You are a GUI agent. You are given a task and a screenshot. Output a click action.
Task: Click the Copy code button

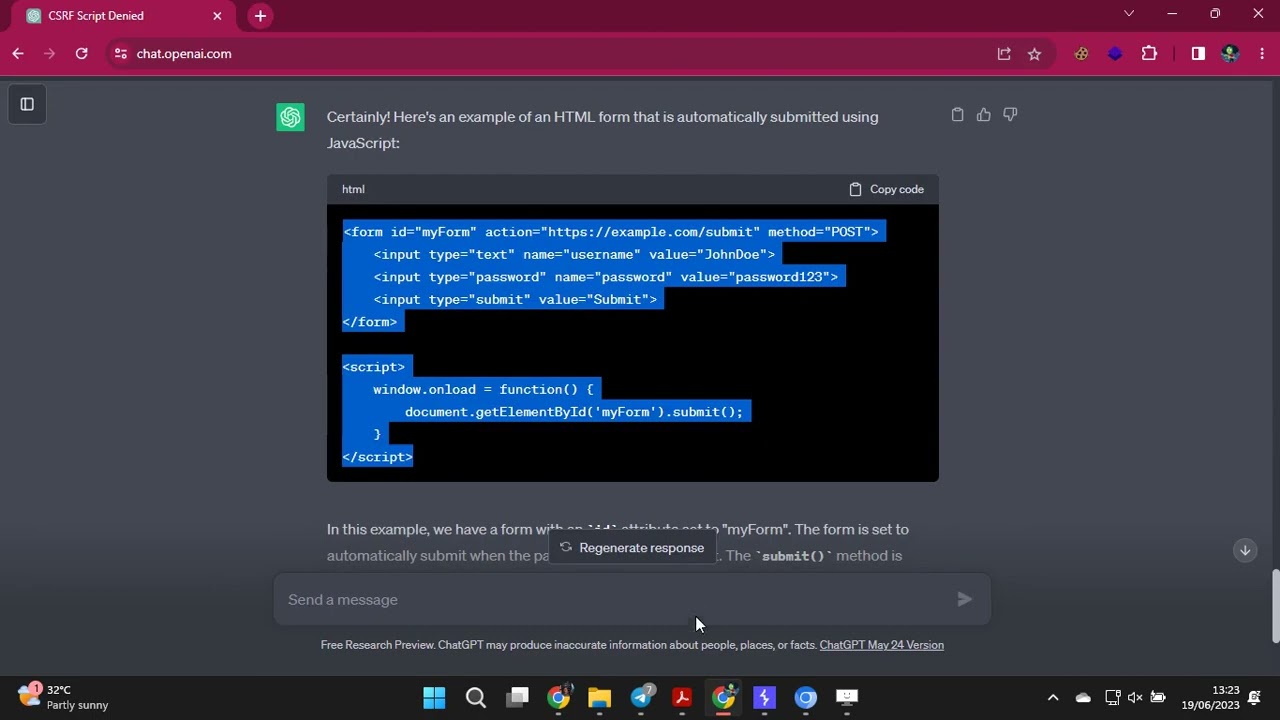pos(886,189)
